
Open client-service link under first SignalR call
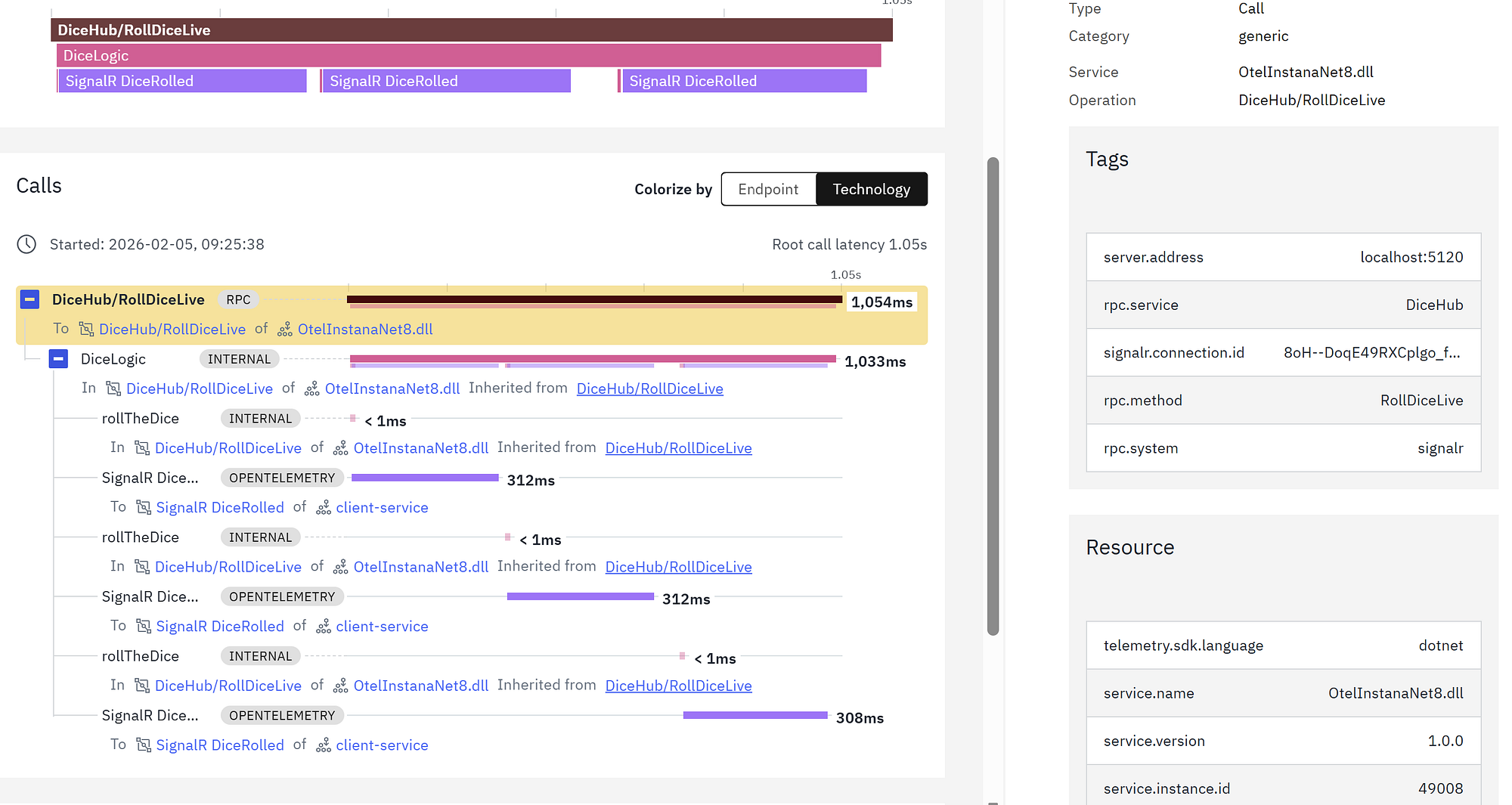(x=382, y=508)
